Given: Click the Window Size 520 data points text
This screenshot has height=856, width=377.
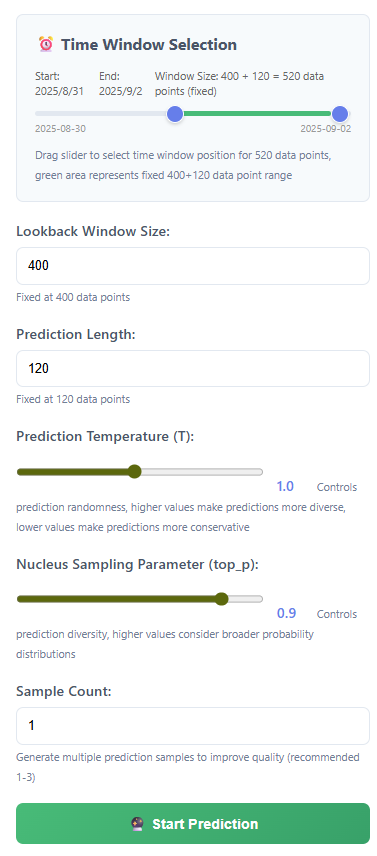Looking at the screenshot, I should (240, 84).
